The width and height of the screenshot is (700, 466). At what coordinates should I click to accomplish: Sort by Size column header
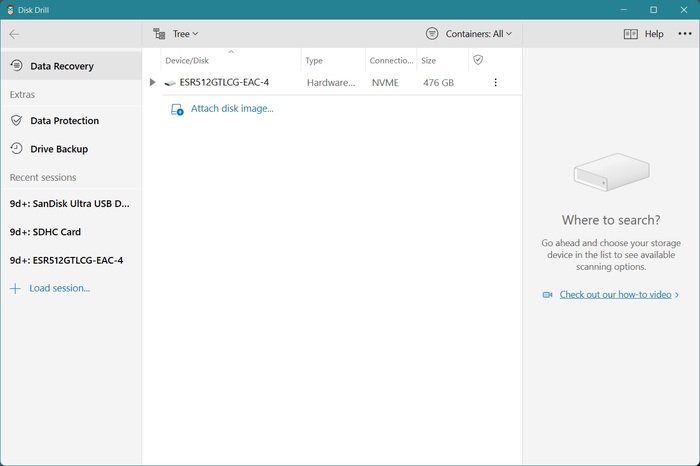point(428,61)
